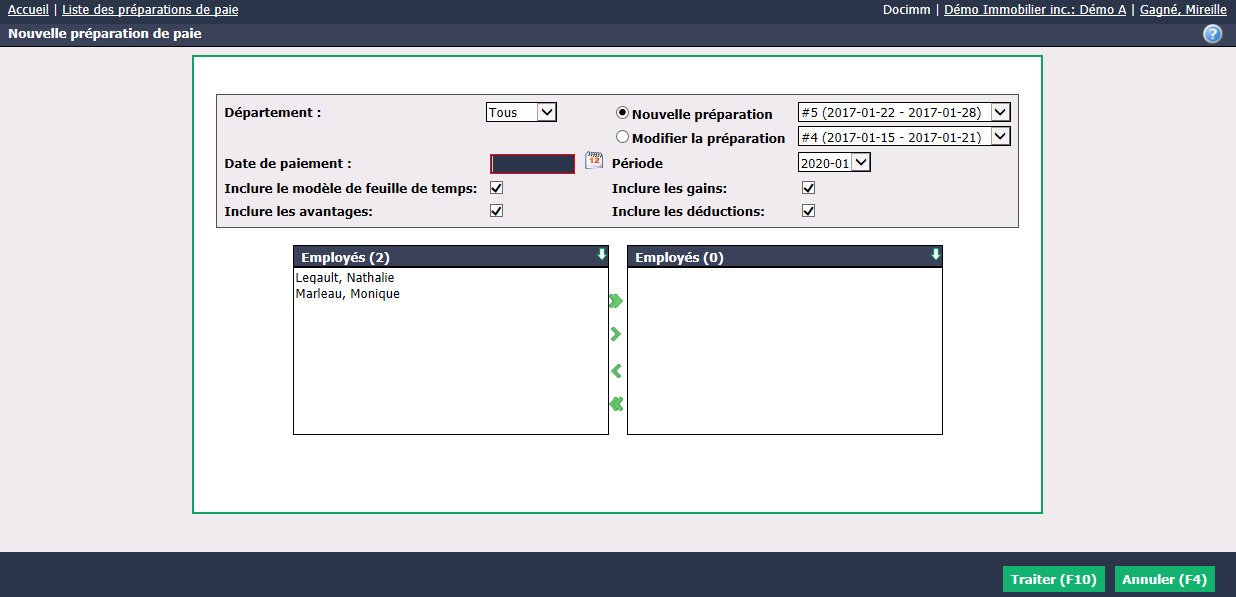Toggle the Inclure les gains checkbox
1236x597 pixels.
coord(809,188)
